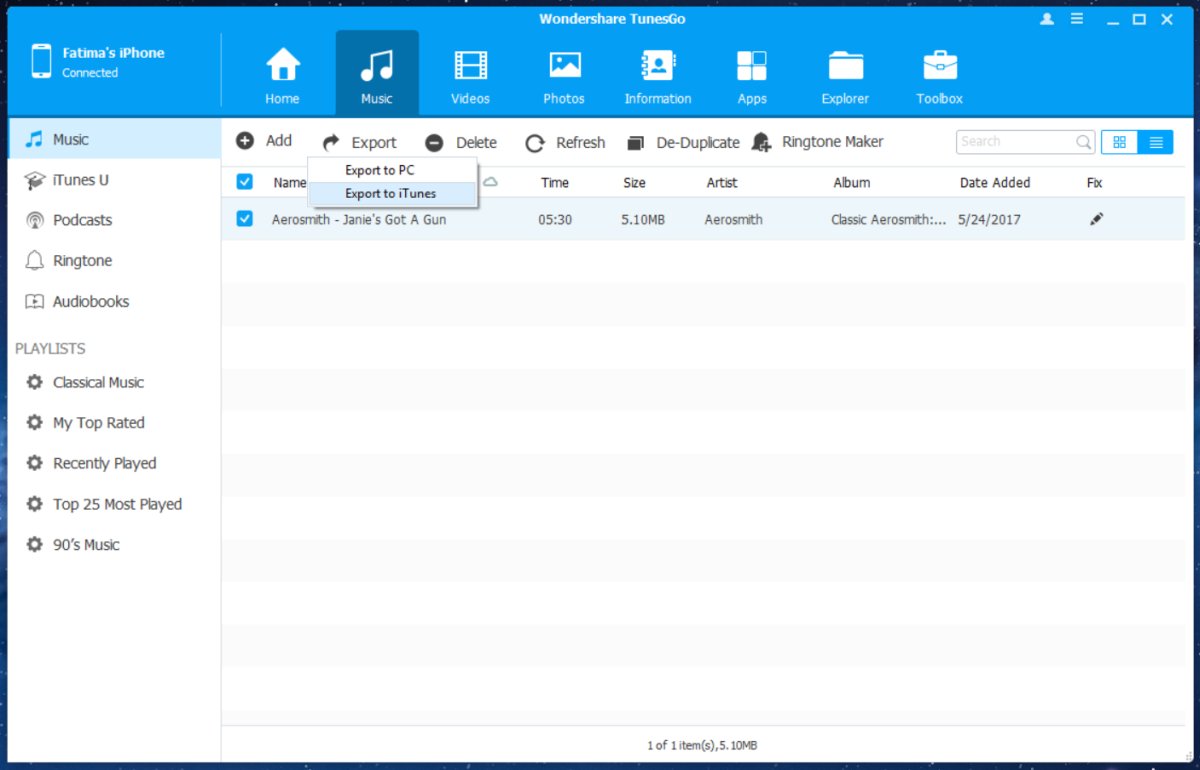Viewport: 1200px width, 770px height.
Task: Click the Aerosmith artist cell
Action: pyautogui.click(x=733, y=219)
